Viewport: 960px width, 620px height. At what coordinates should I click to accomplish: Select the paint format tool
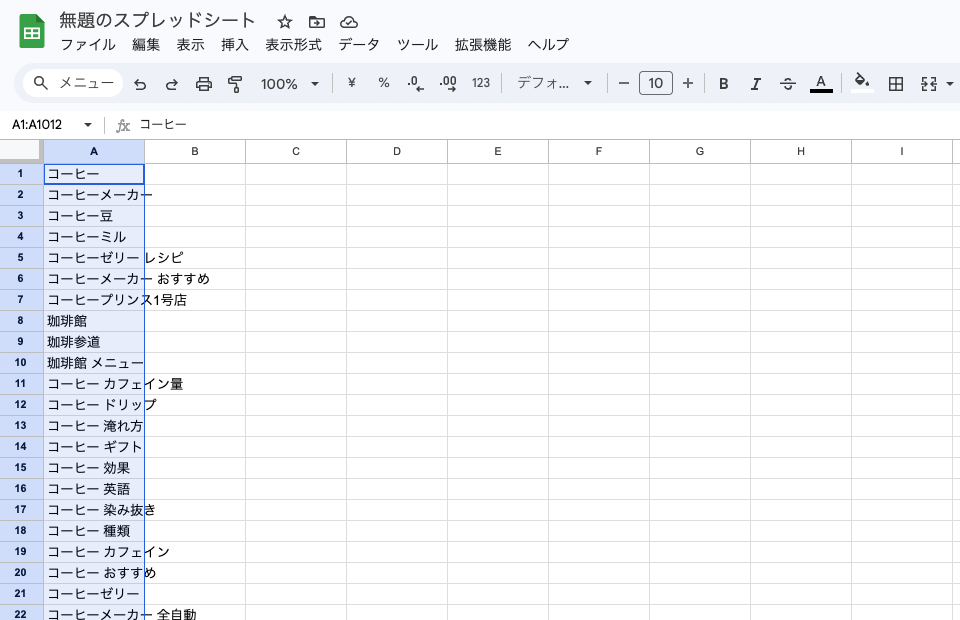pyautogui.click(x=235, y=84)
